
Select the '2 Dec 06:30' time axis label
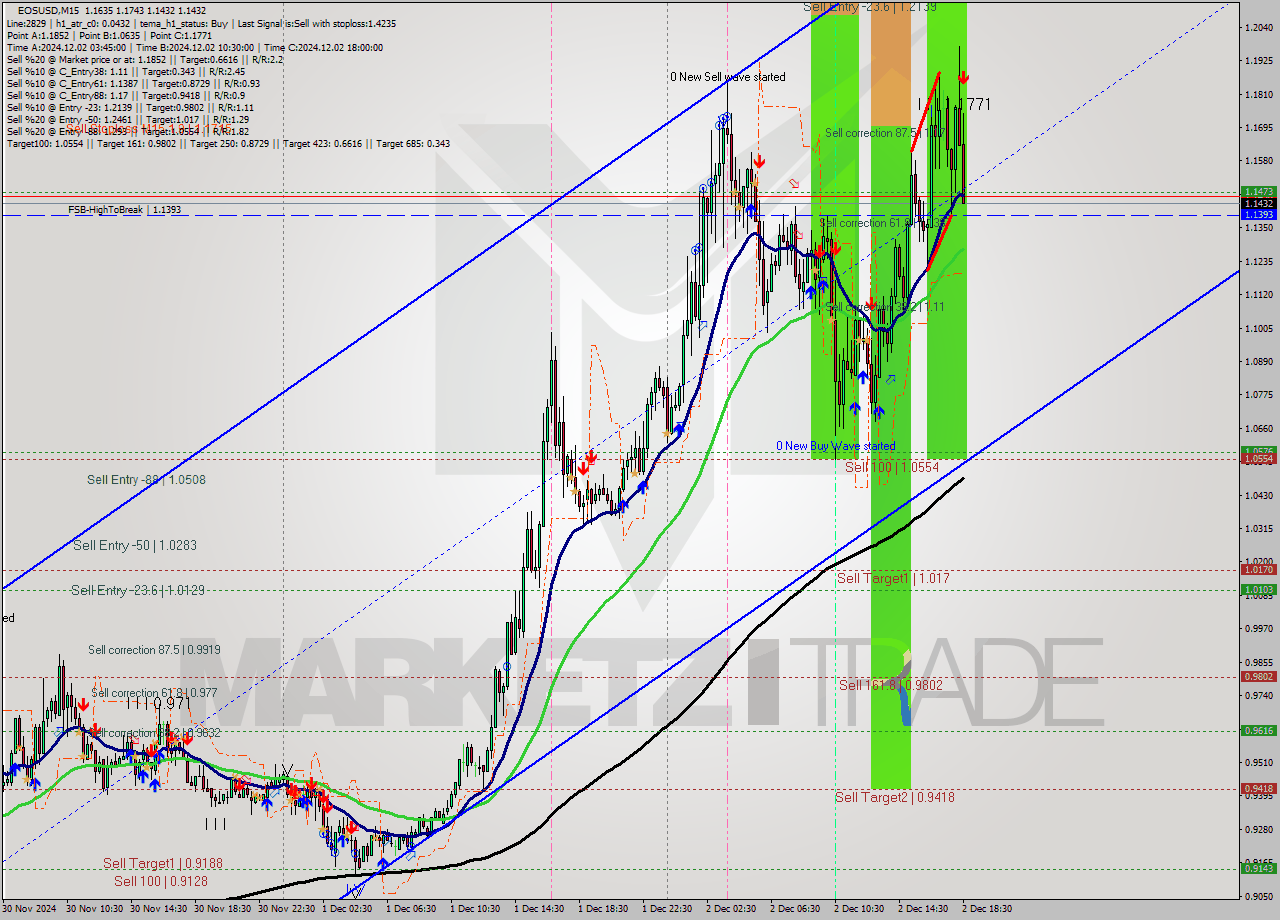click(x=797, y=909)
